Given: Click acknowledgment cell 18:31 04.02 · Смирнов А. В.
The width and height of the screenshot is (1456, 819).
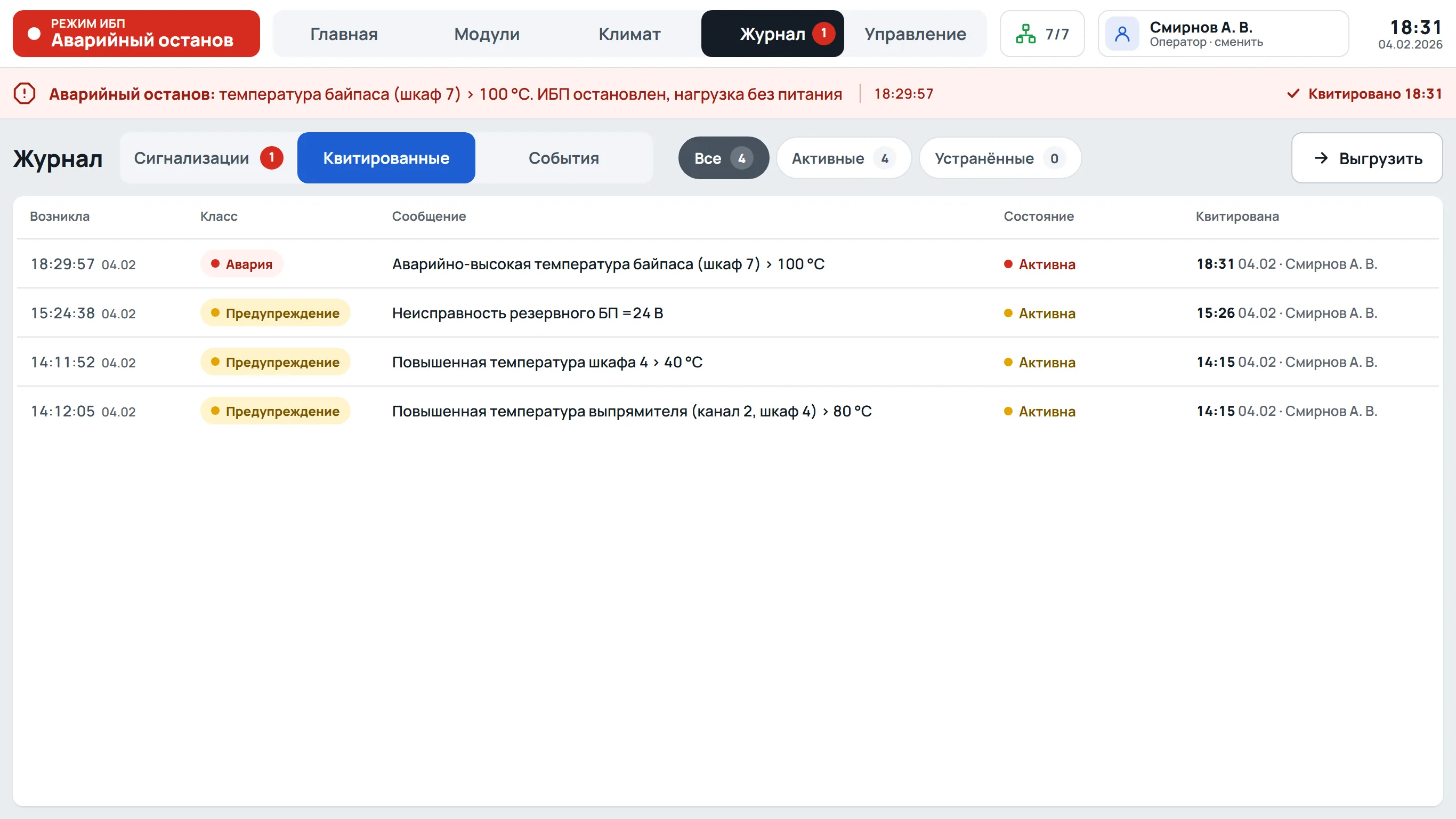Looking at the screenshot, I should tap(1286, 263).
